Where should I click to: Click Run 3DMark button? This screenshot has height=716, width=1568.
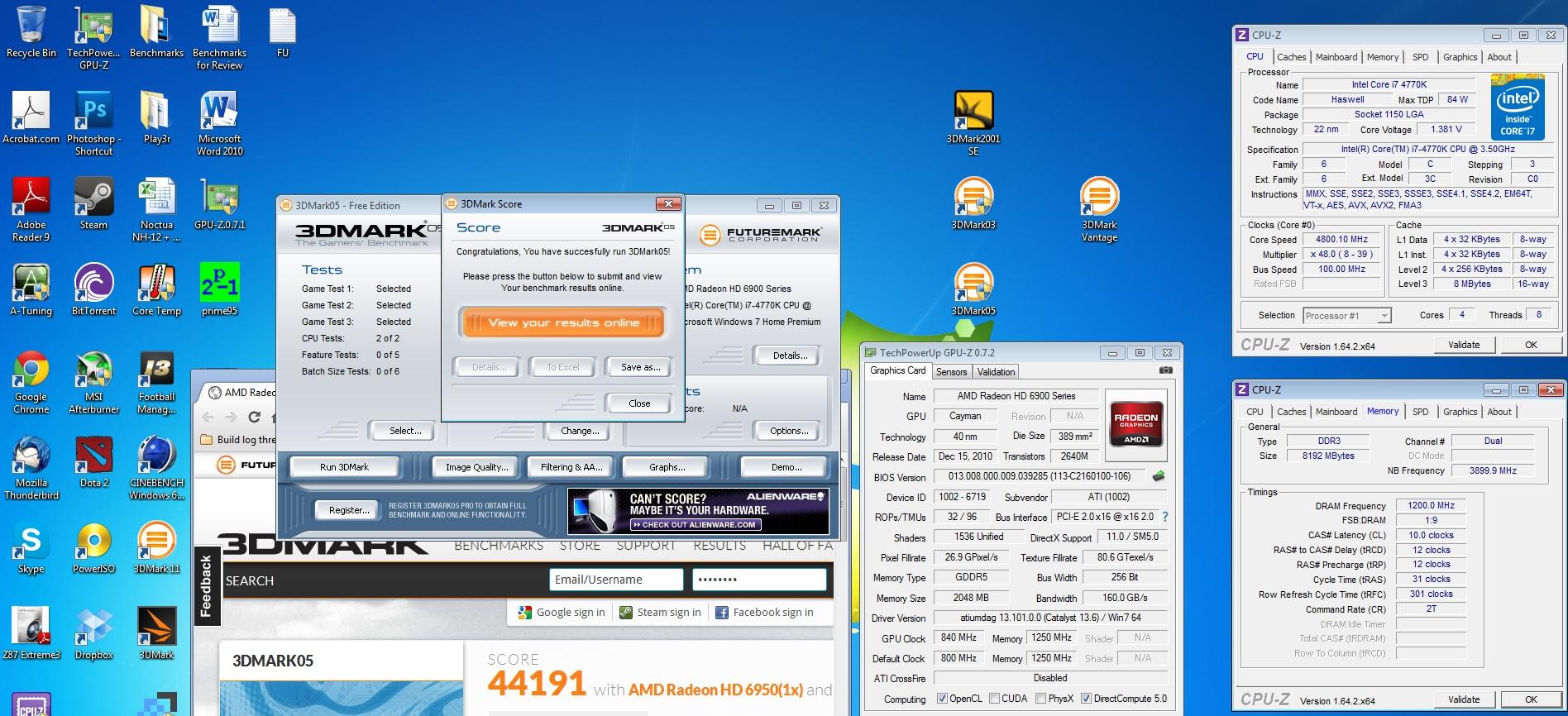pos(344,467)
